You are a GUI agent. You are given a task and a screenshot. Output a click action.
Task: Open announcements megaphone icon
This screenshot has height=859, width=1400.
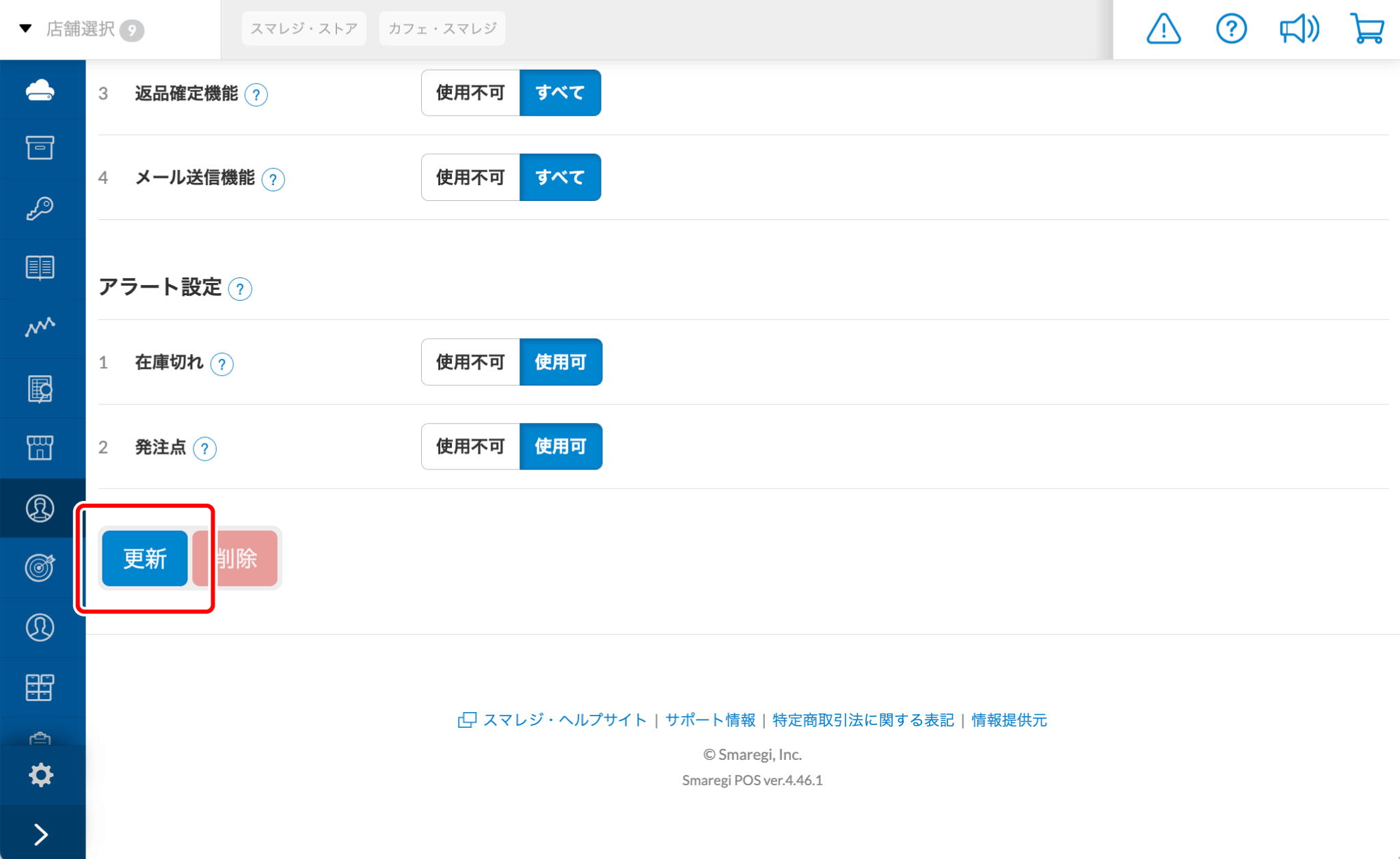coord(1298,29)
